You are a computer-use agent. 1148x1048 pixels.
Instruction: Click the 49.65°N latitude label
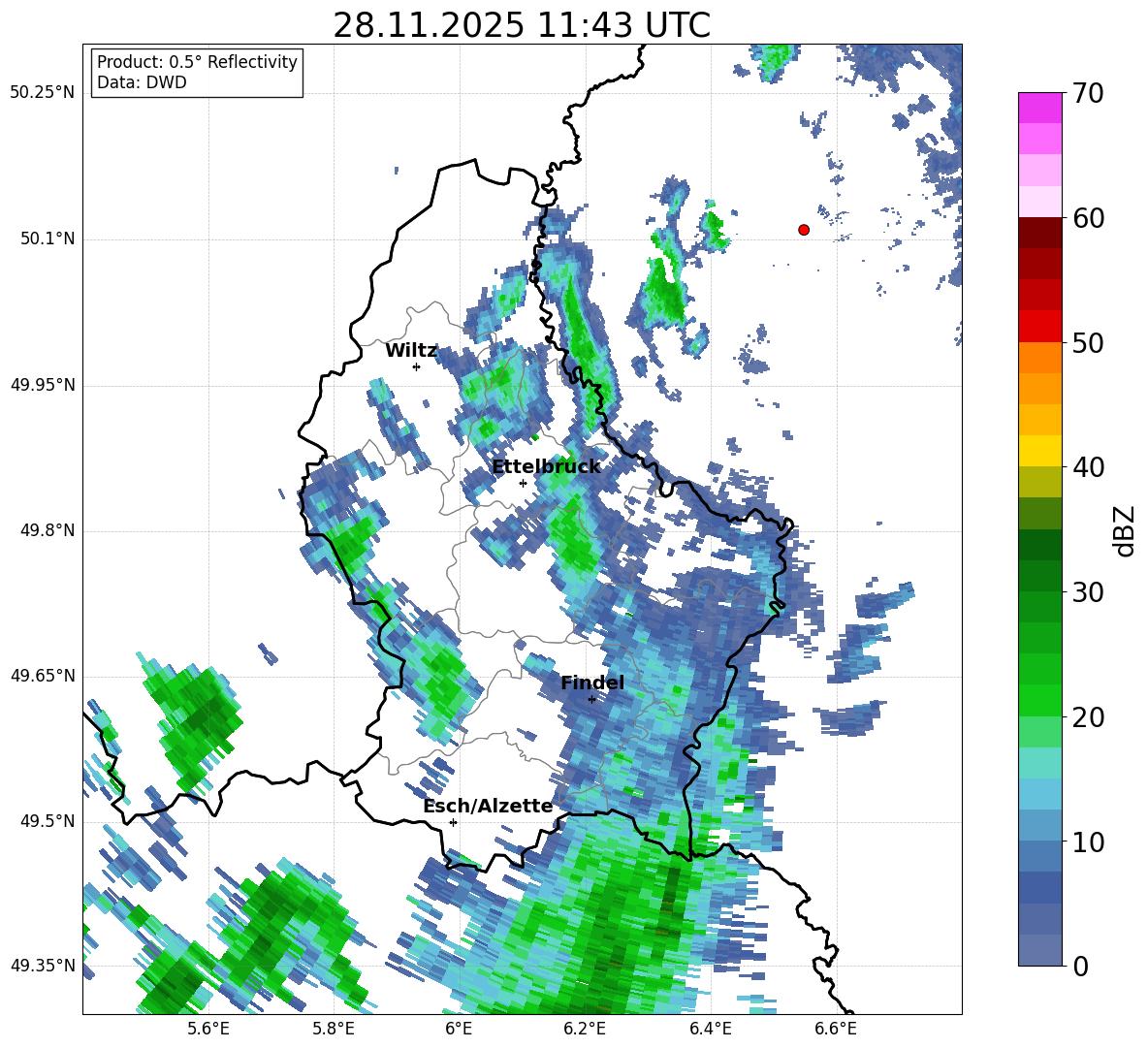coord(43,676)
